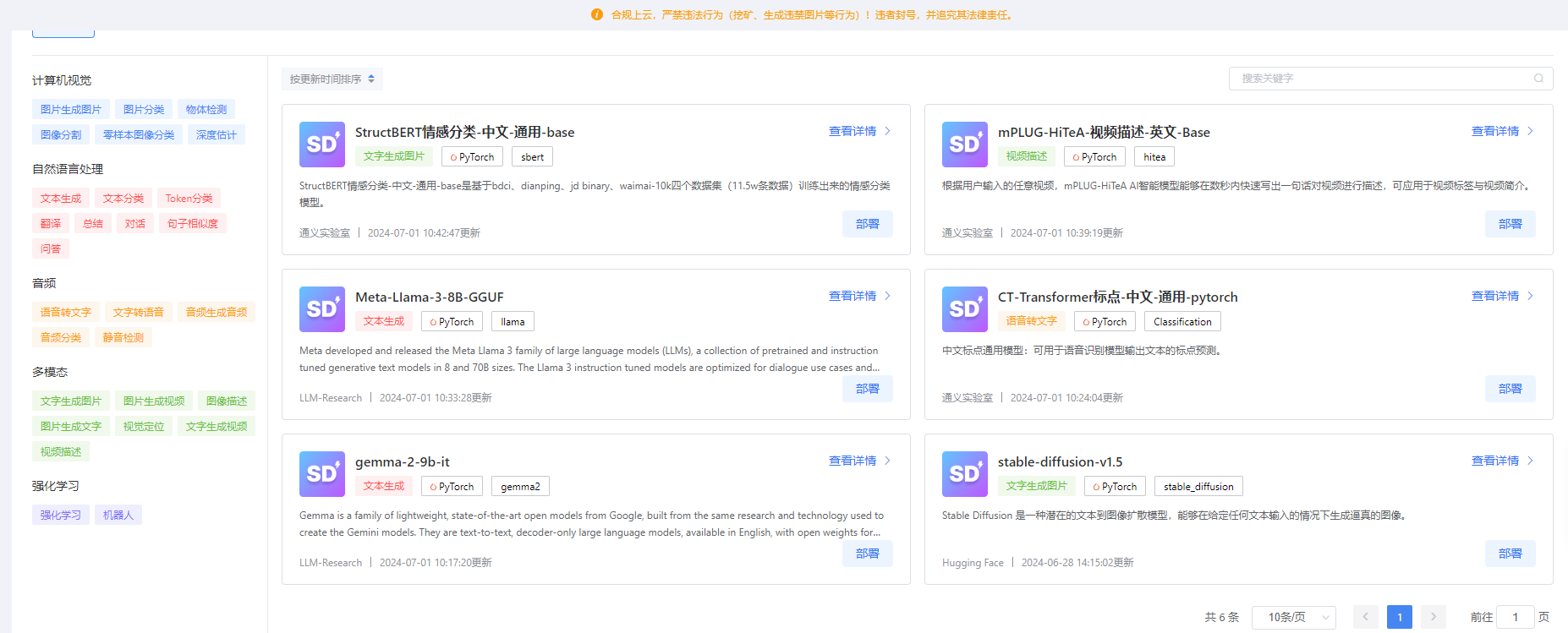Select the 问答 filter tag
Viewport: 1568px width, 633px height.
(x=51, y=248)
